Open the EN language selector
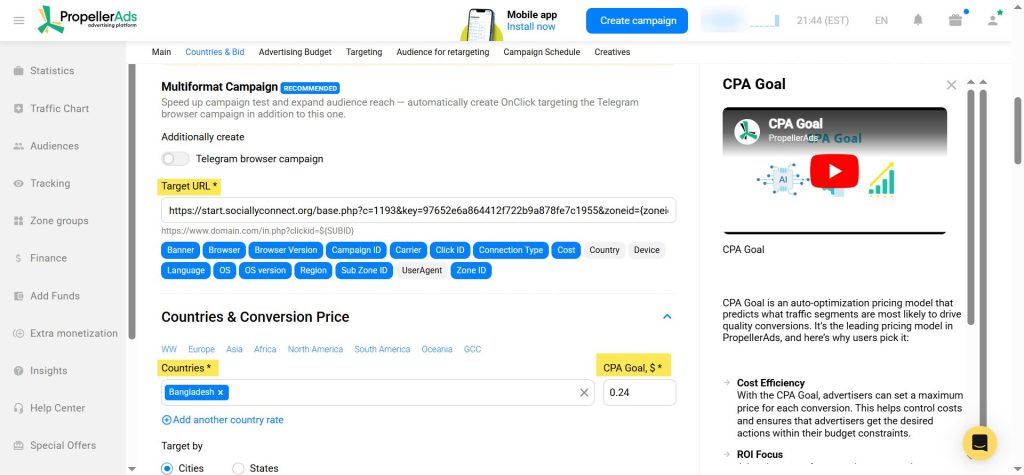This screenshot has width=1024, height=475. pyautogui.click(x=881, y=21)
